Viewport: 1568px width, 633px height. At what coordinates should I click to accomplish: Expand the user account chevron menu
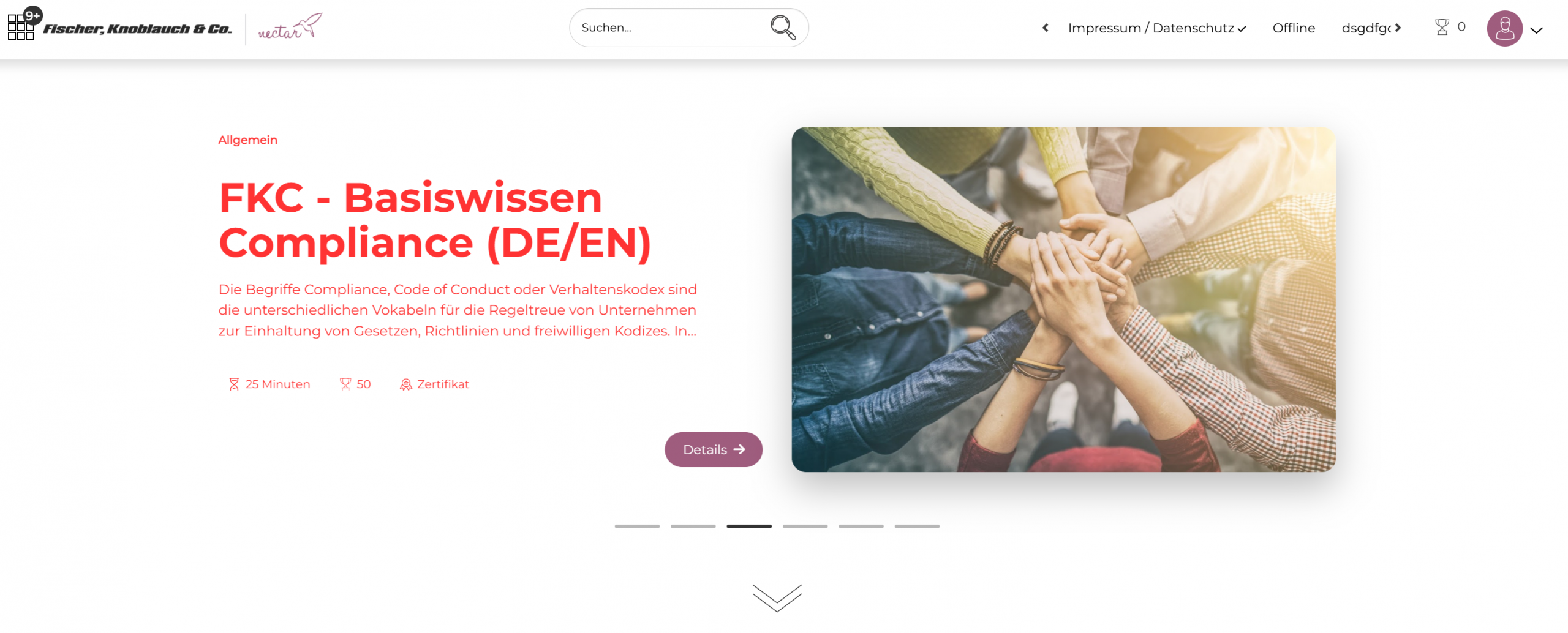(1536, 30)
